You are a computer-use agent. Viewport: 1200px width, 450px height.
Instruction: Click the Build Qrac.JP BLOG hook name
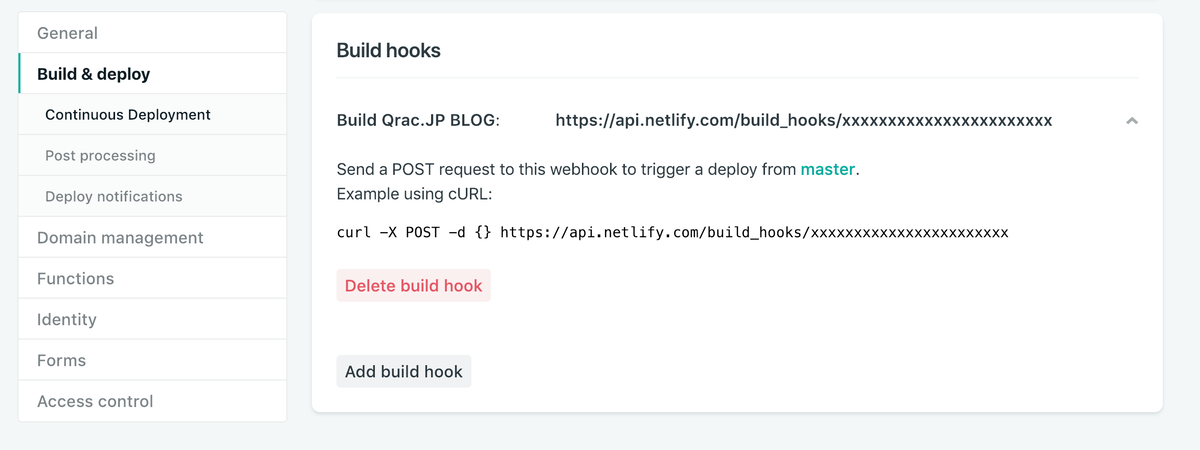pos(418,121)
